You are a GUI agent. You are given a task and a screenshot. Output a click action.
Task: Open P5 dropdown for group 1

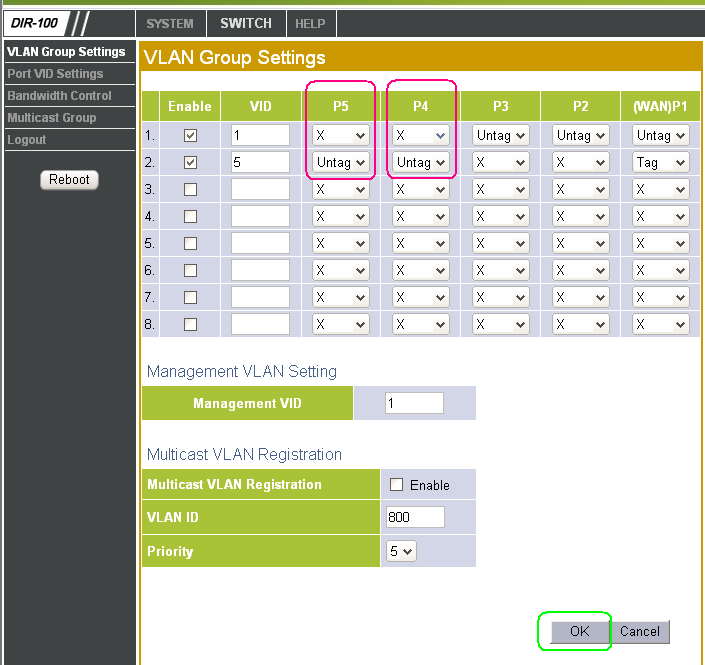(x=340, y=135)
